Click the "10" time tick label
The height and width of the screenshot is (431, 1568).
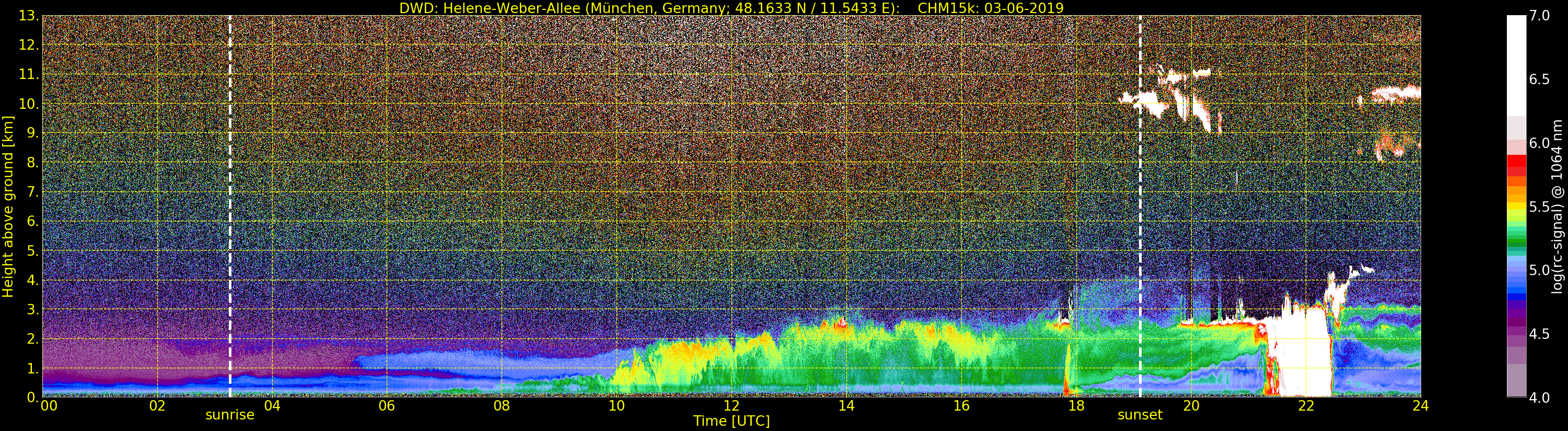coord(617,406)
